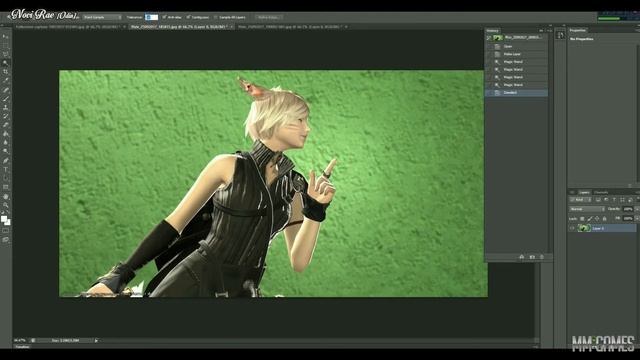Select the Hand tool
The height and width of the screenshot is (360, 640).
[x=5, y=196]
